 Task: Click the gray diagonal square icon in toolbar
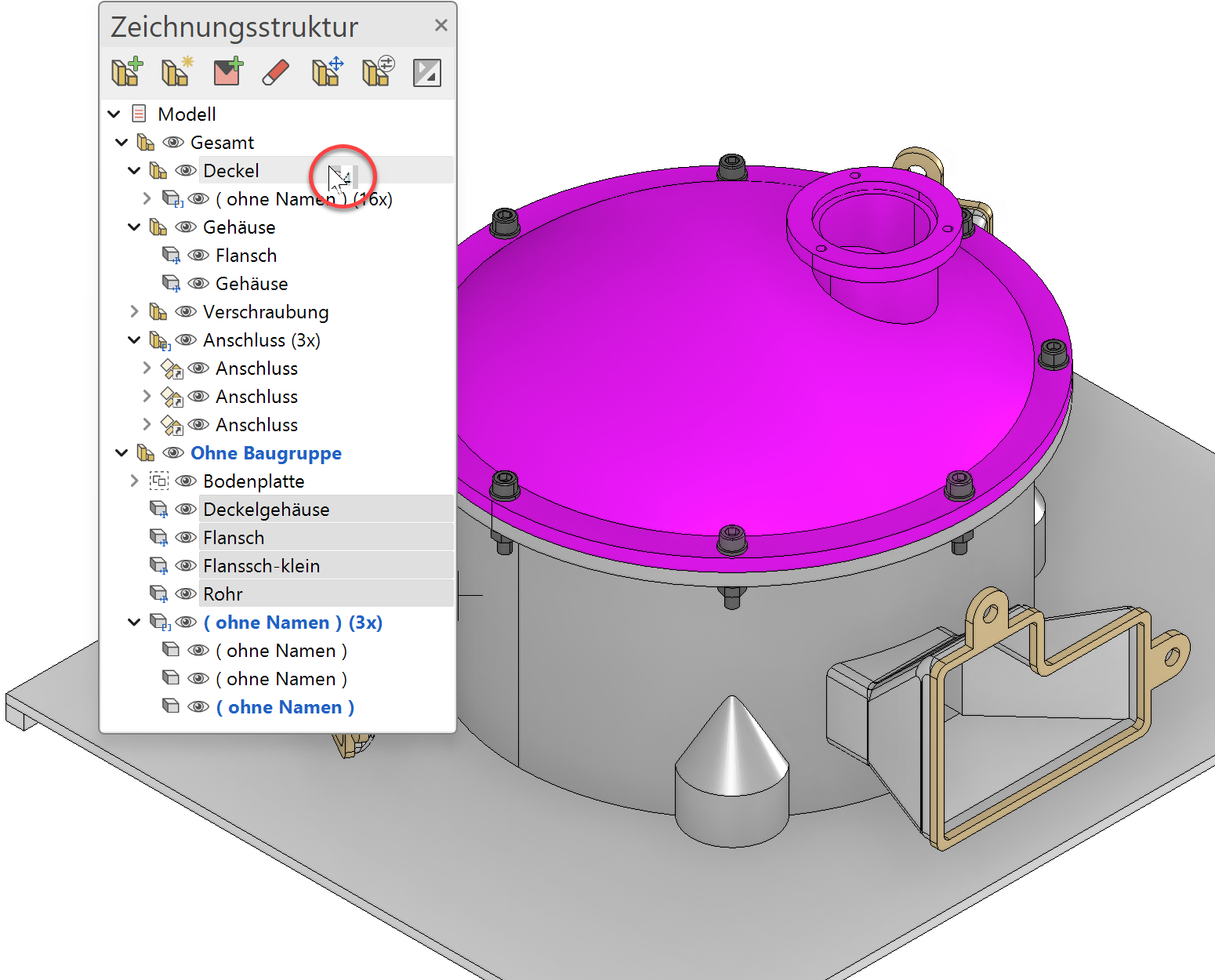tap(427, 73)
